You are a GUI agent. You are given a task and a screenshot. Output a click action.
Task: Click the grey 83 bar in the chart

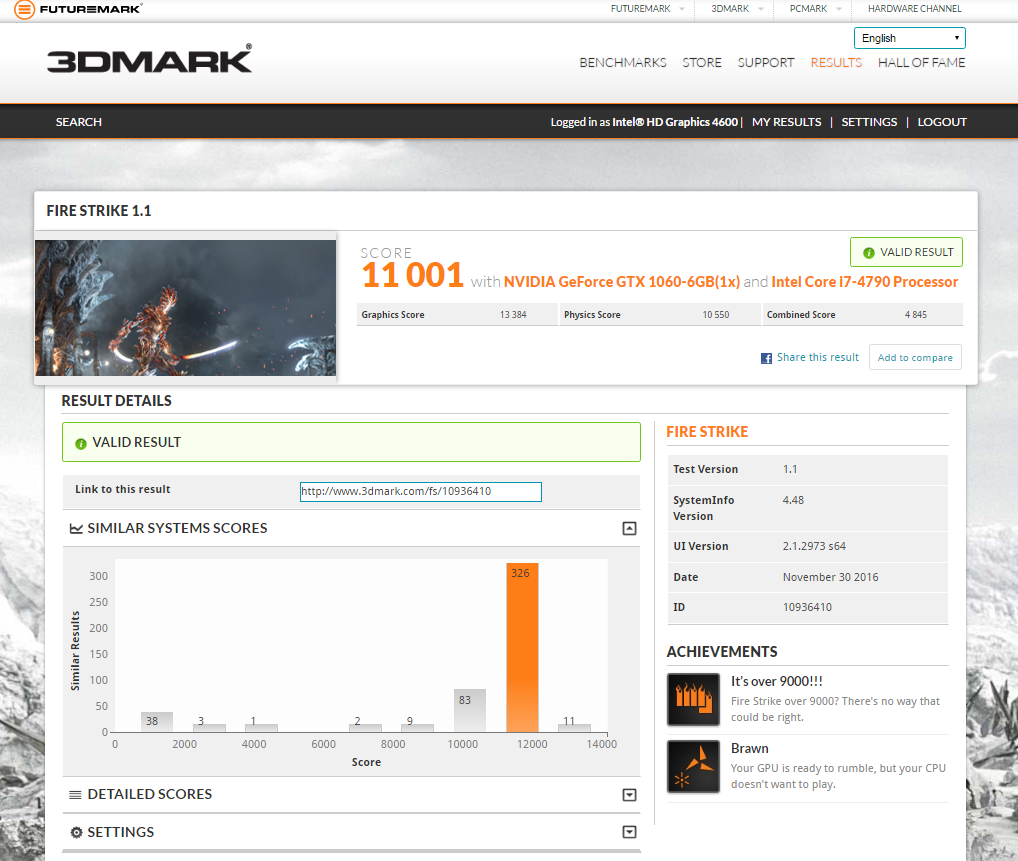point(470,710)
